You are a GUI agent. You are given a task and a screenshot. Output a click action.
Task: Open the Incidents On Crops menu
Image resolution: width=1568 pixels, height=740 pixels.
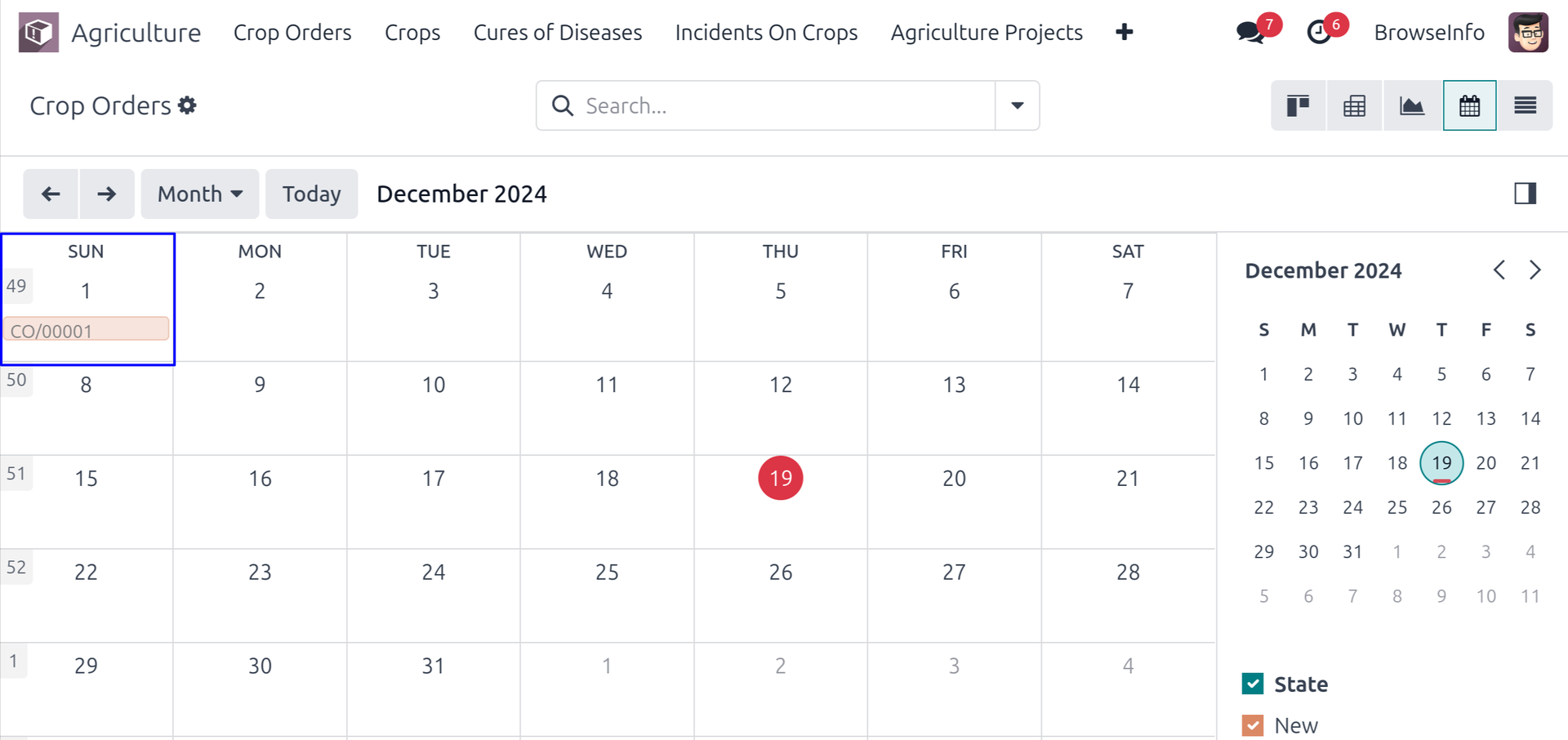(766, 33)
